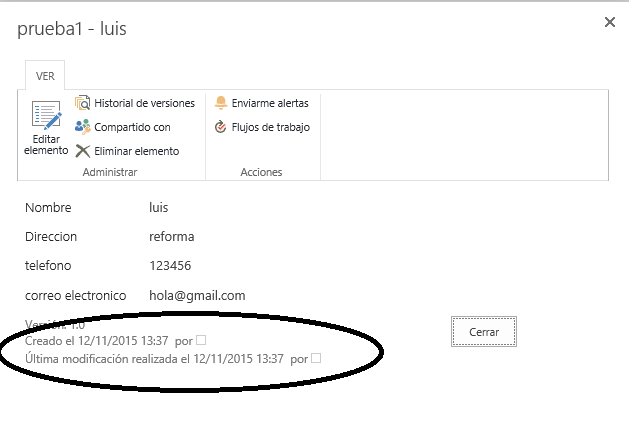Click the Flujos de trabajo icon
The image size is (629, 431).
click(221, 127)
